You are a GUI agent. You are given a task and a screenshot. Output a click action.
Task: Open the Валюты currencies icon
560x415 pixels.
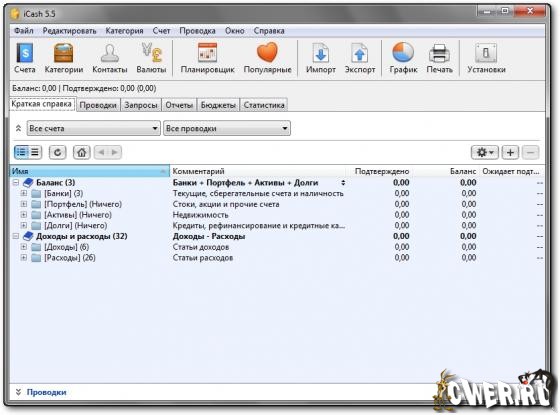pyautogui.click(x=151, y=53)
